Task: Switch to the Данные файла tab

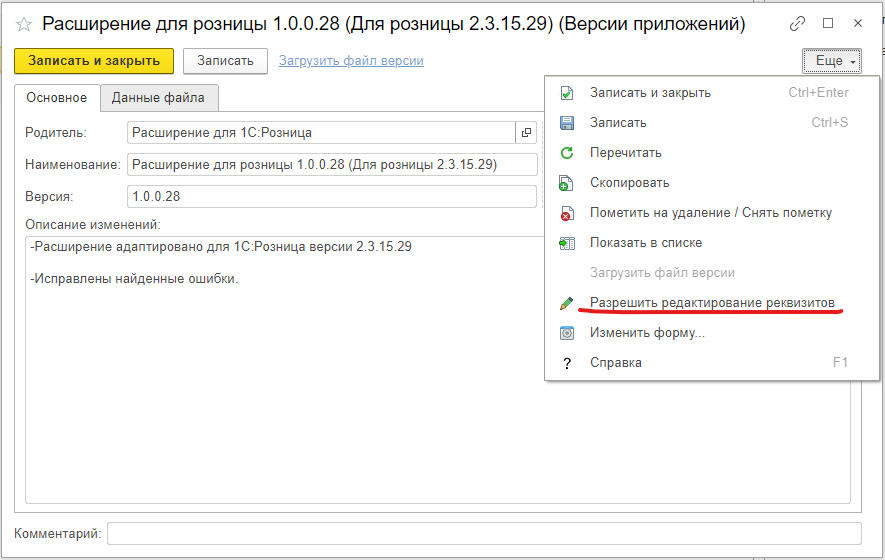Action: click(158, 98)
